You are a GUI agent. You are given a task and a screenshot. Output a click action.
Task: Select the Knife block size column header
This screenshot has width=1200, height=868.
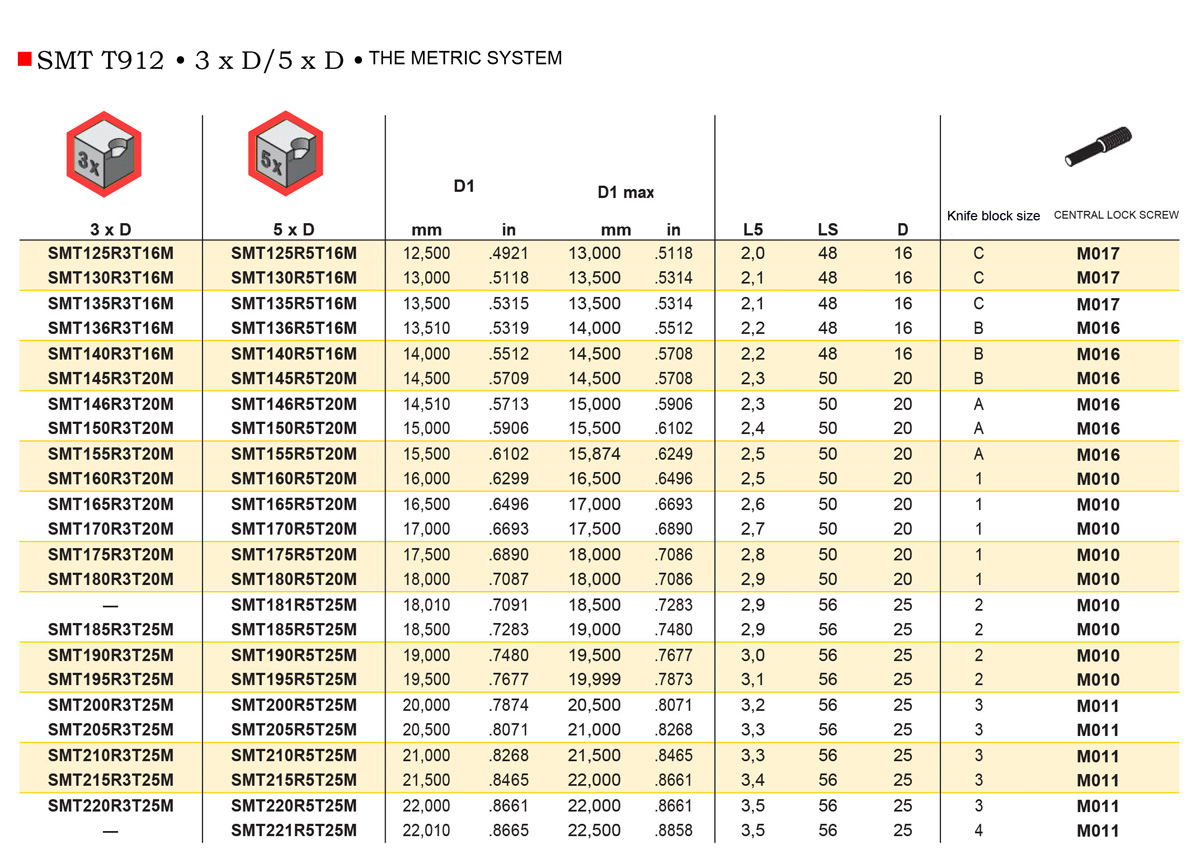tap(993, 215)
